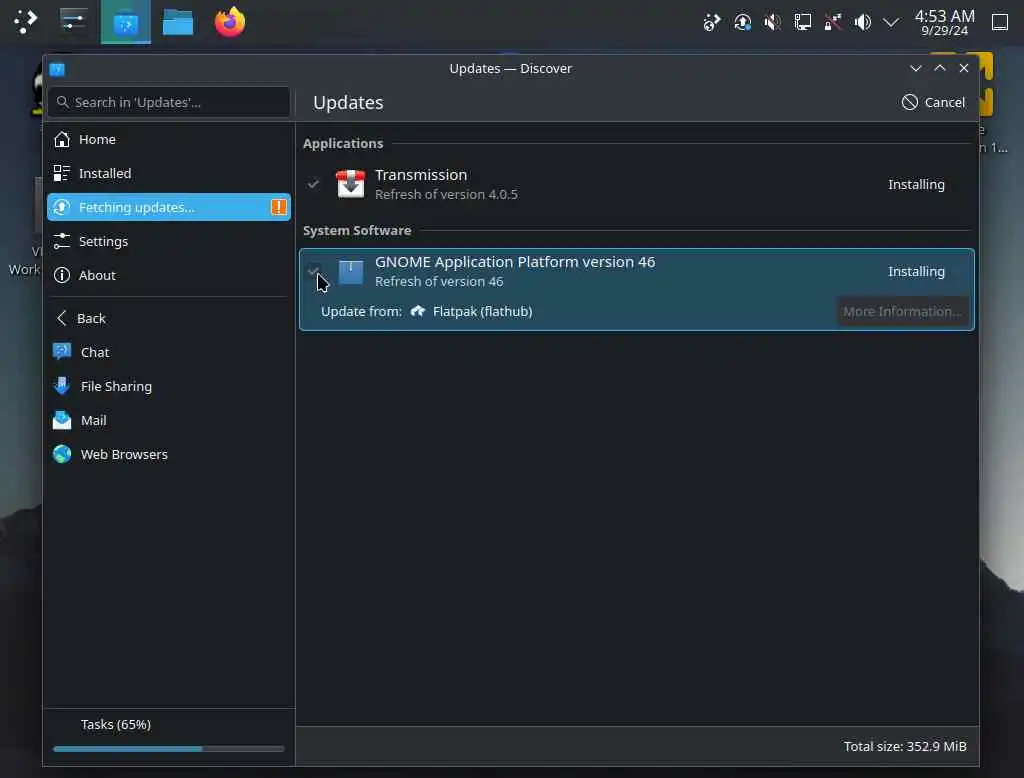Cancel the running updates
This screenshot has height=778, width=1024.
[933, 102]
